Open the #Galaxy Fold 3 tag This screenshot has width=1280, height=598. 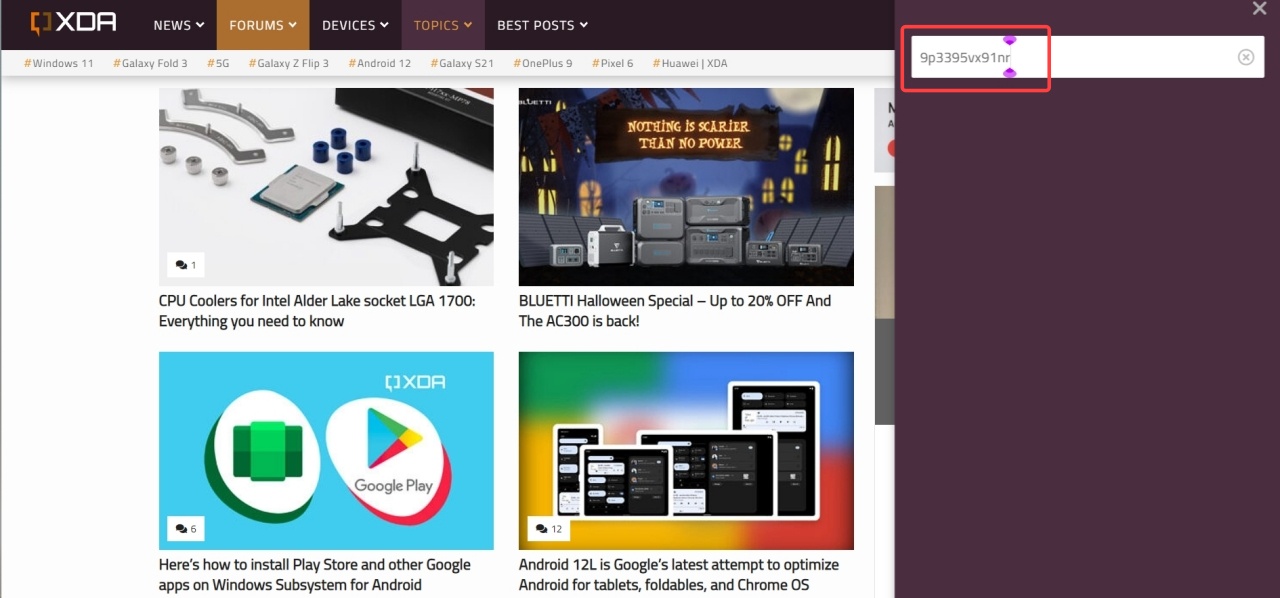(150, 63)
